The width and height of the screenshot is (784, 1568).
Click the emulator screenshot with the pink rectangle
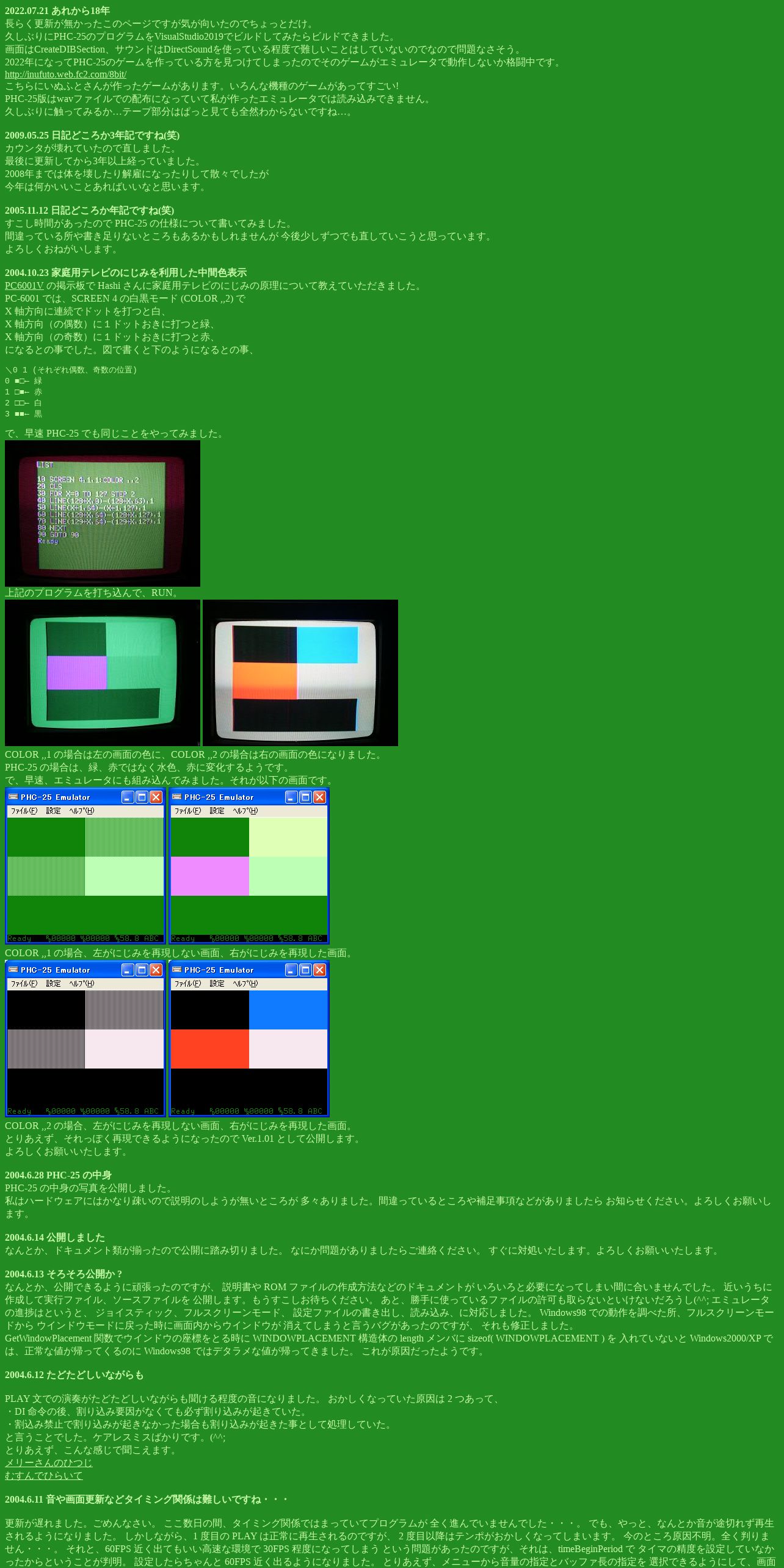click(249, 866)
